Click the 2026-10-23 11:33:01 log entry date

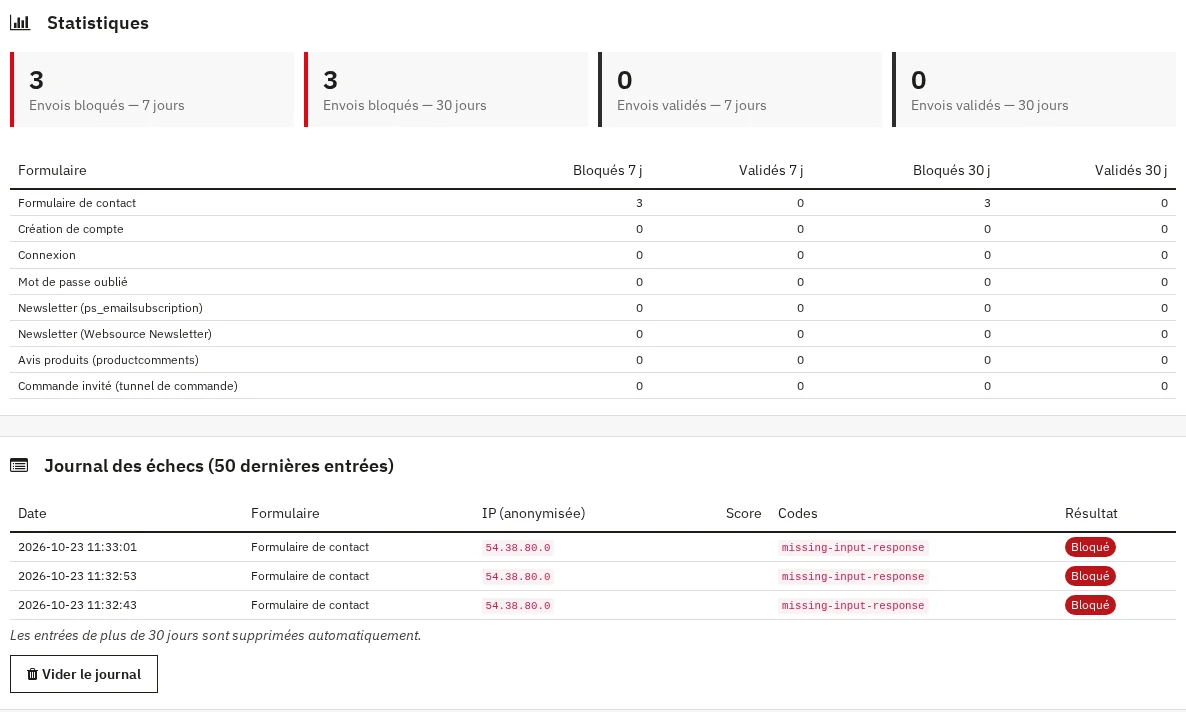pyautogui.click(x=77, y=547)
